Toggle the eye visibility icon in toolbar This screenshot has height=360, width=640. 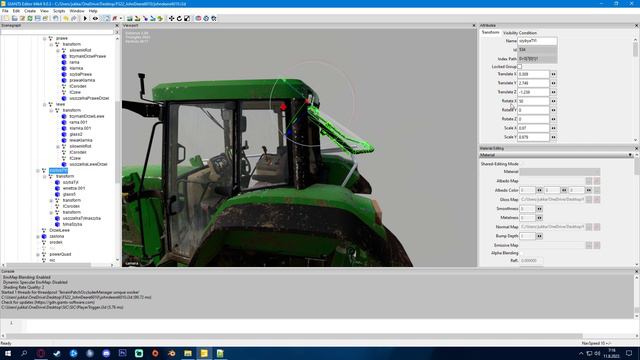[95, 18]
